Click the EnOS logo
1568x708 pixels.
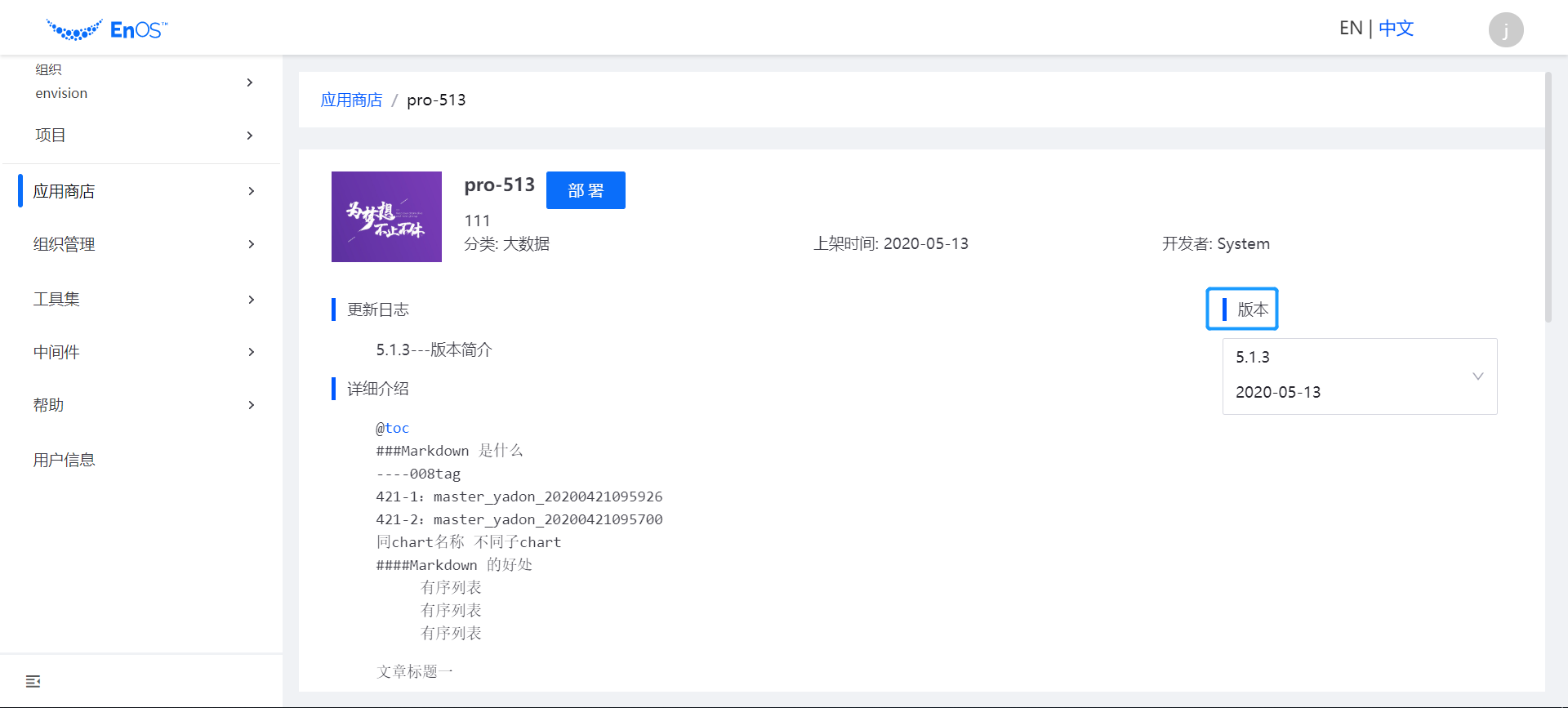point(107,30)
